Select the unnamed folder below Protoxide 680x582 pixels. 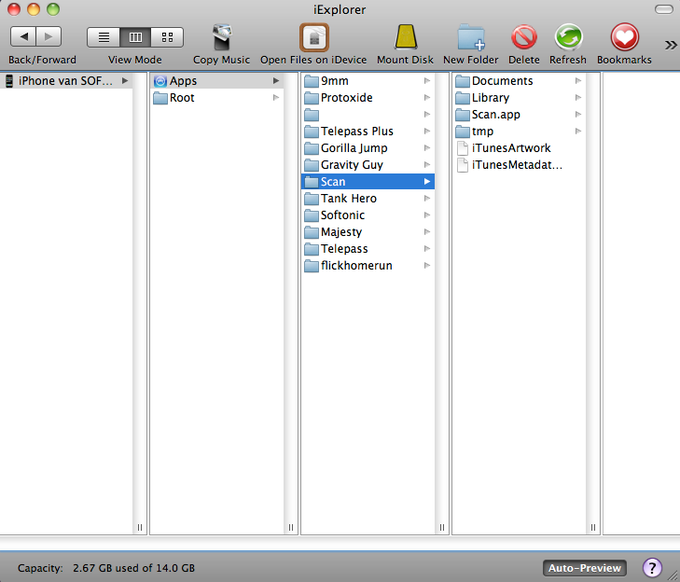(x=368, y=114)
